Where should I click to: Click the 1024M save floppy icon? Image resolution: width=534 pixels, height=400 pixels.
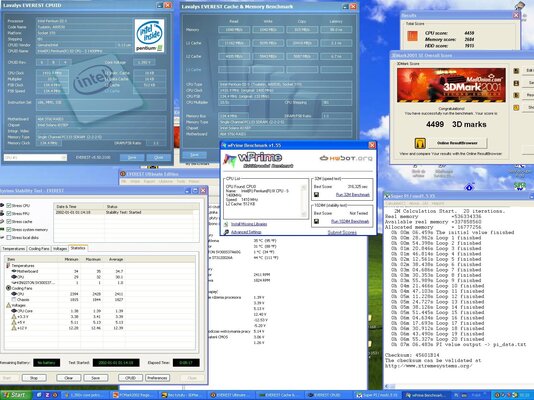point(316,221)
